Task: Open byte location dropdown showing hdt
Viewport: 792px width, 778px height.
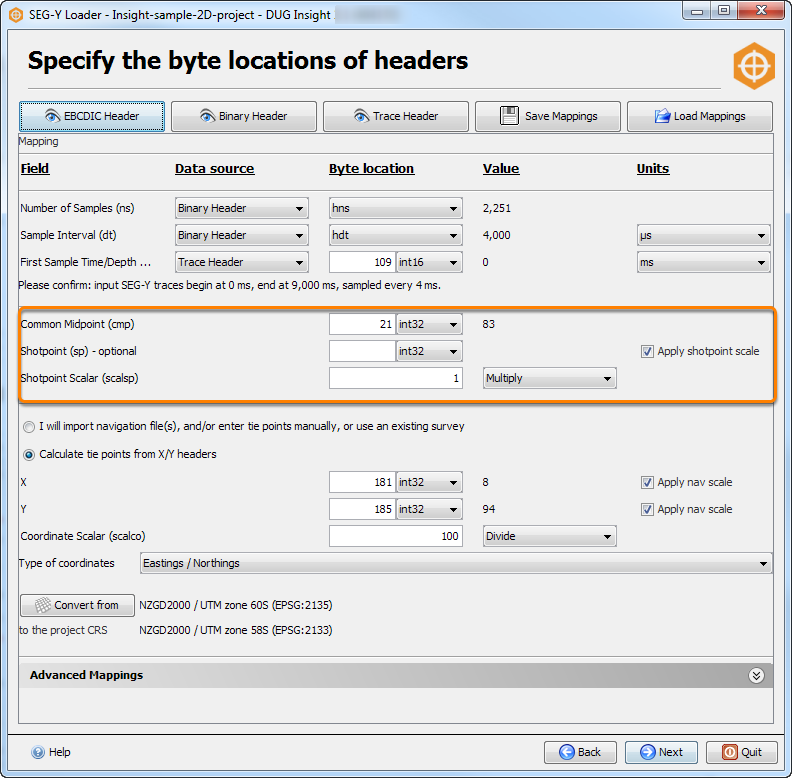Action: [396, 235]
